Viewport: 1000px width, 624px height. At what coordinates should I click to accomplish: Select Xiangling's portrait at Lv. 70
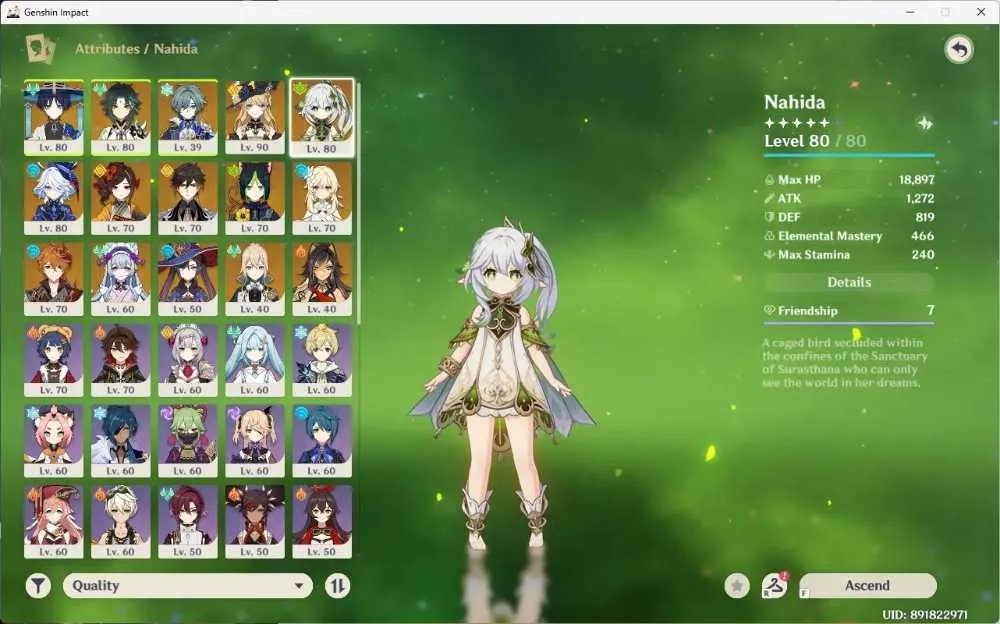[x=54, y=360]
